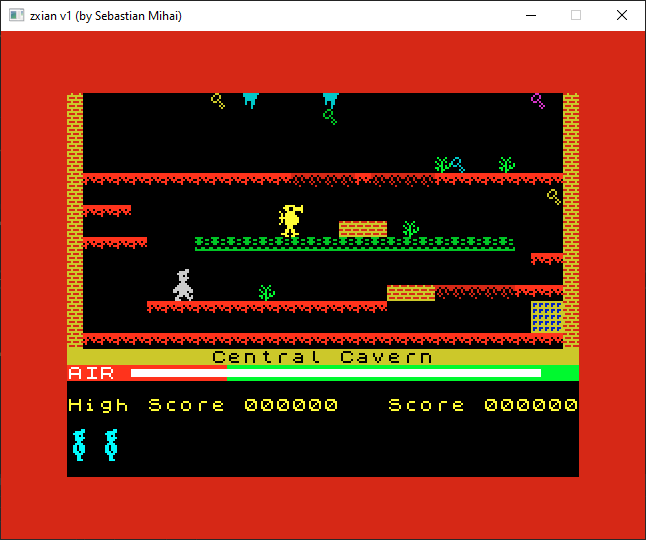
Task: Close the zxian window
Action: coord(622,16)
